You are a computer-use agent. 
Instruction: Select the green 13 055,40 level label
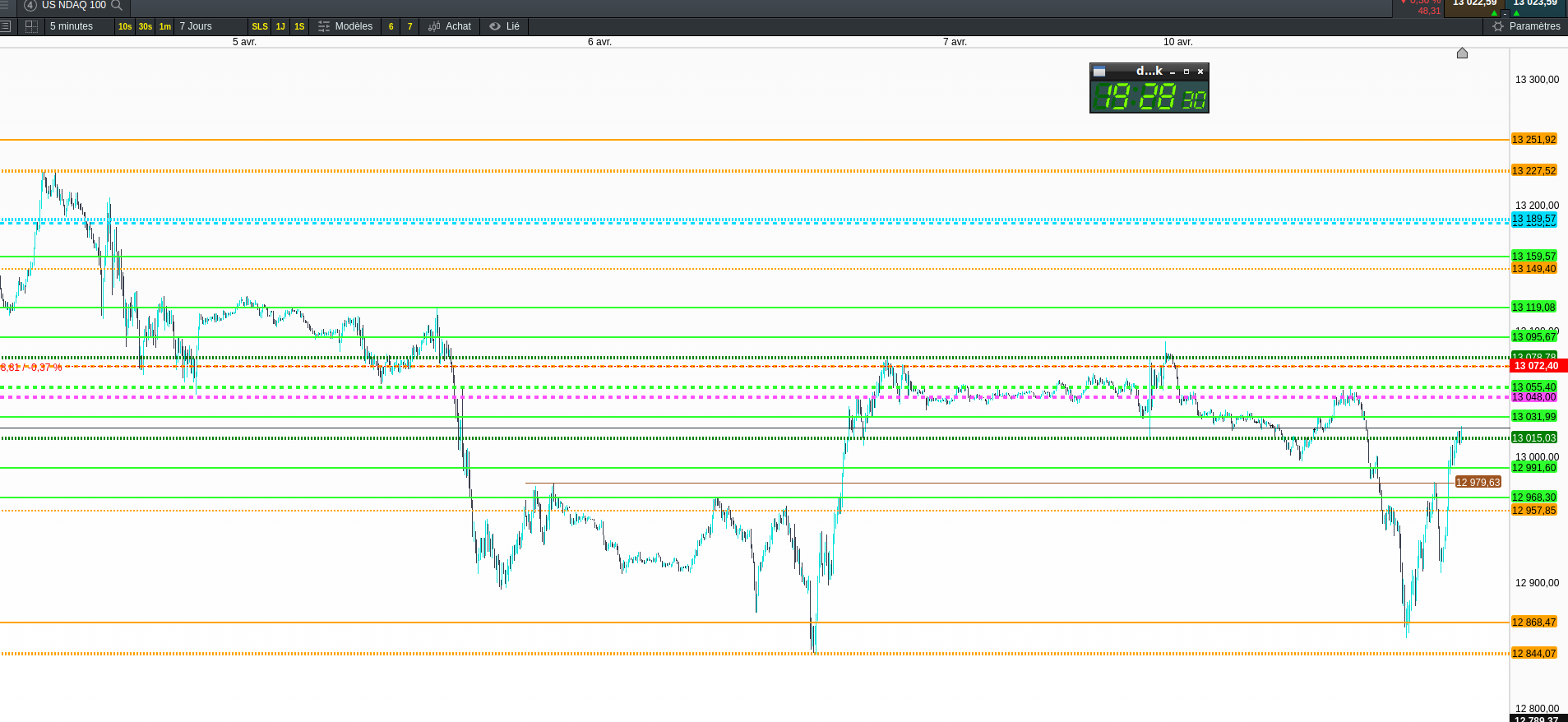coord(1533,387)
